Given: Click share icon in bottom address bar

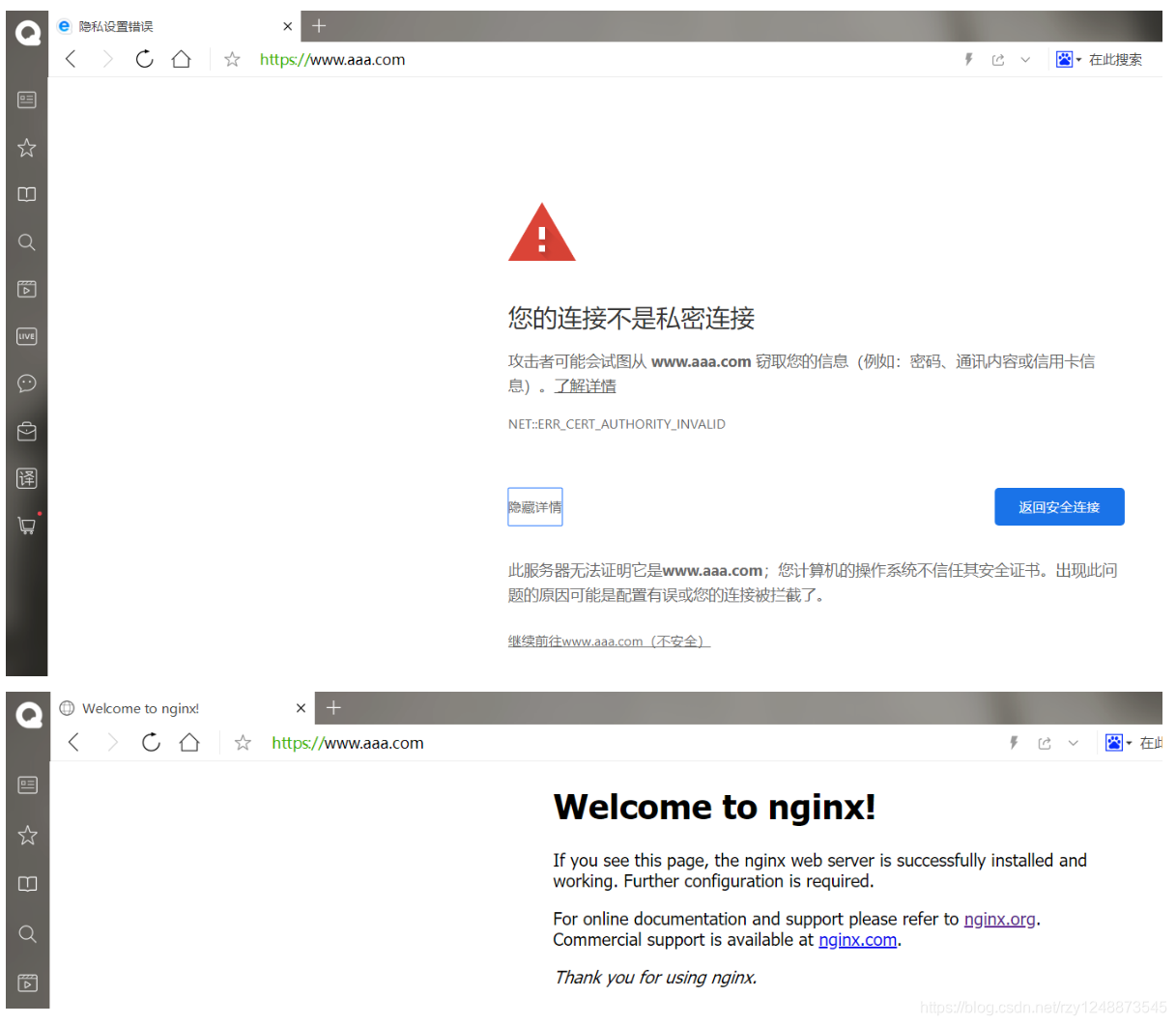Looking at the screenshot, I should 1045,743.
